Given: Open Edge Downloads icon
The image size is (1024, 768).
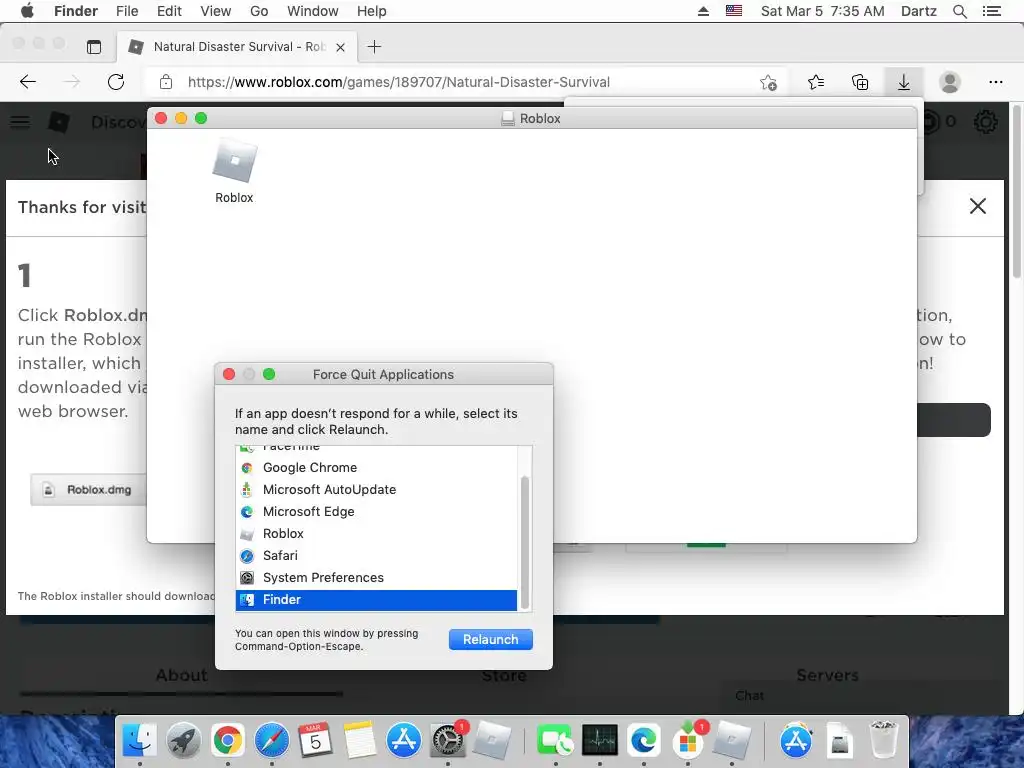Looking at the screenshot, I should [x=904, y=82].
